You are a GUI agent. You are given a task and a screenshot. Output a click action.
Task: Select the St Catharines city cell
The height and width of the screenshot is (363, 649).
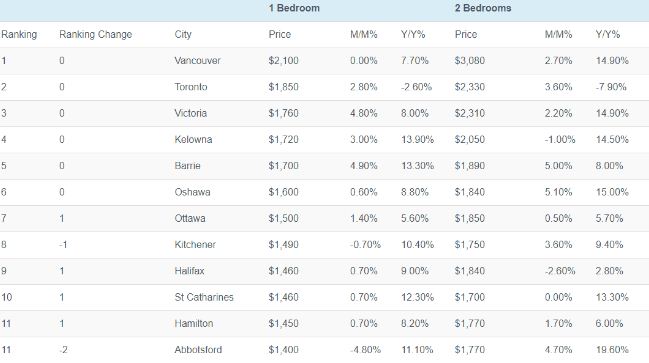pyautogui.click(x=204, y=297)
